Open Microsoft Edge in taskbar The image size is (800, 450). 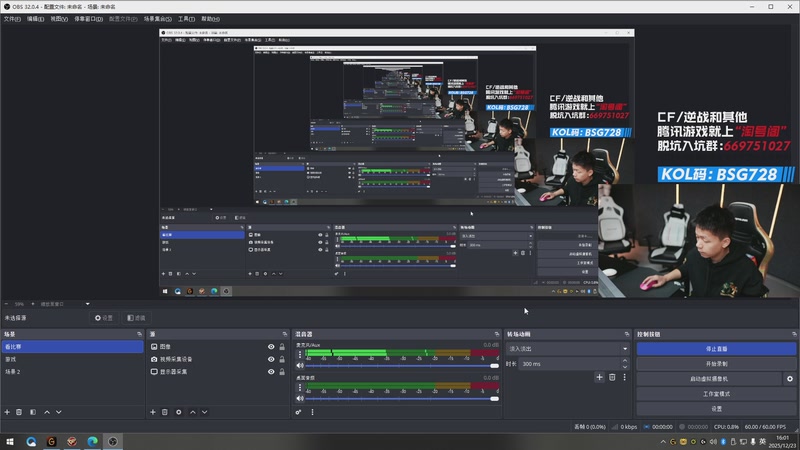tap(92, 441)
